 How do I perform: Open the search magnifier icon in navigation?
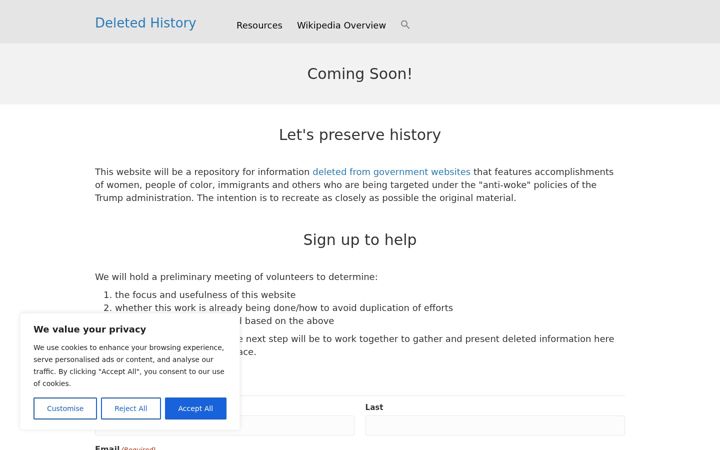405,25
